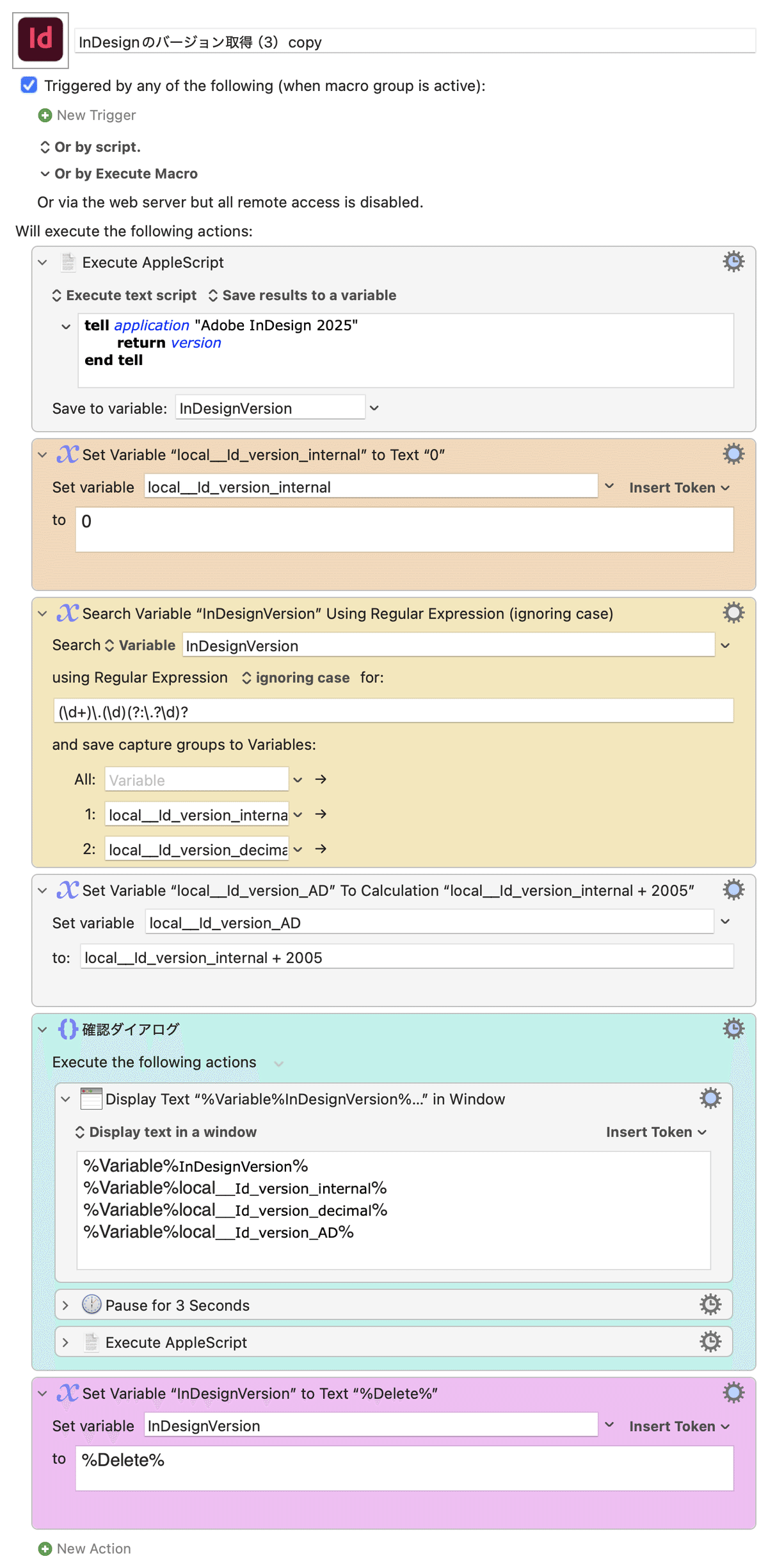Click variable icon of Set Variable local__Id_version_internal
The width and height of the screenshot is (768, 1568).
[68, 454]
